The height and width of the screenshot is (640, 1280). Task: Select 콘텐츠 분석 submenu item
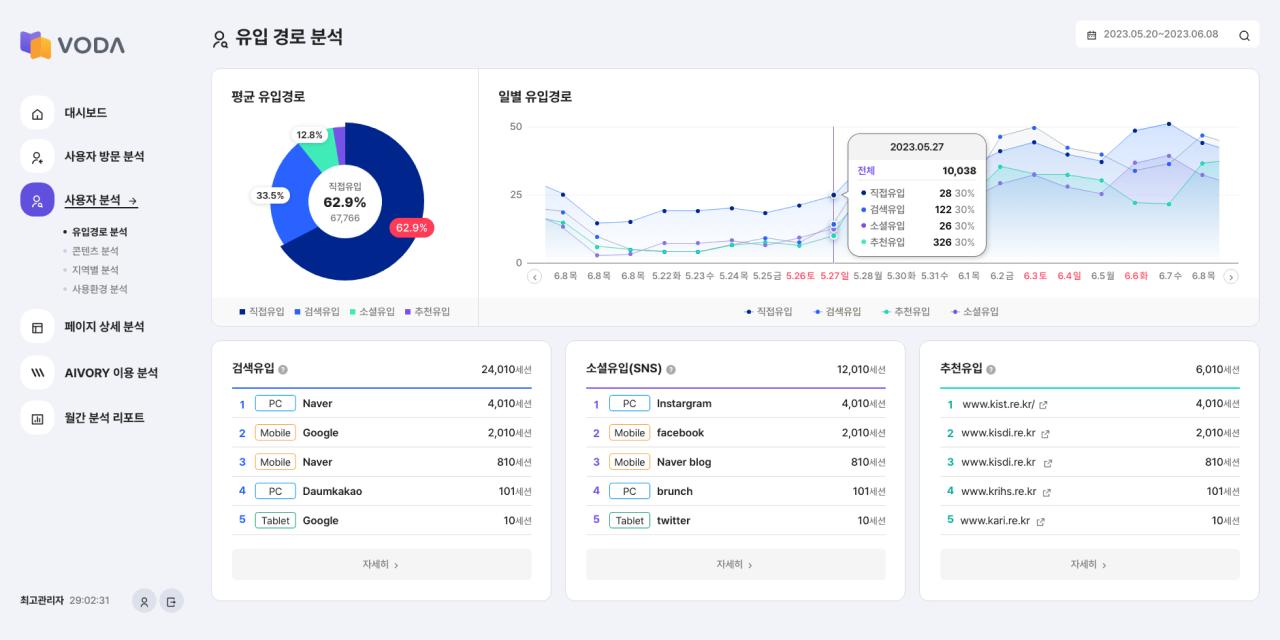[95, 251]
